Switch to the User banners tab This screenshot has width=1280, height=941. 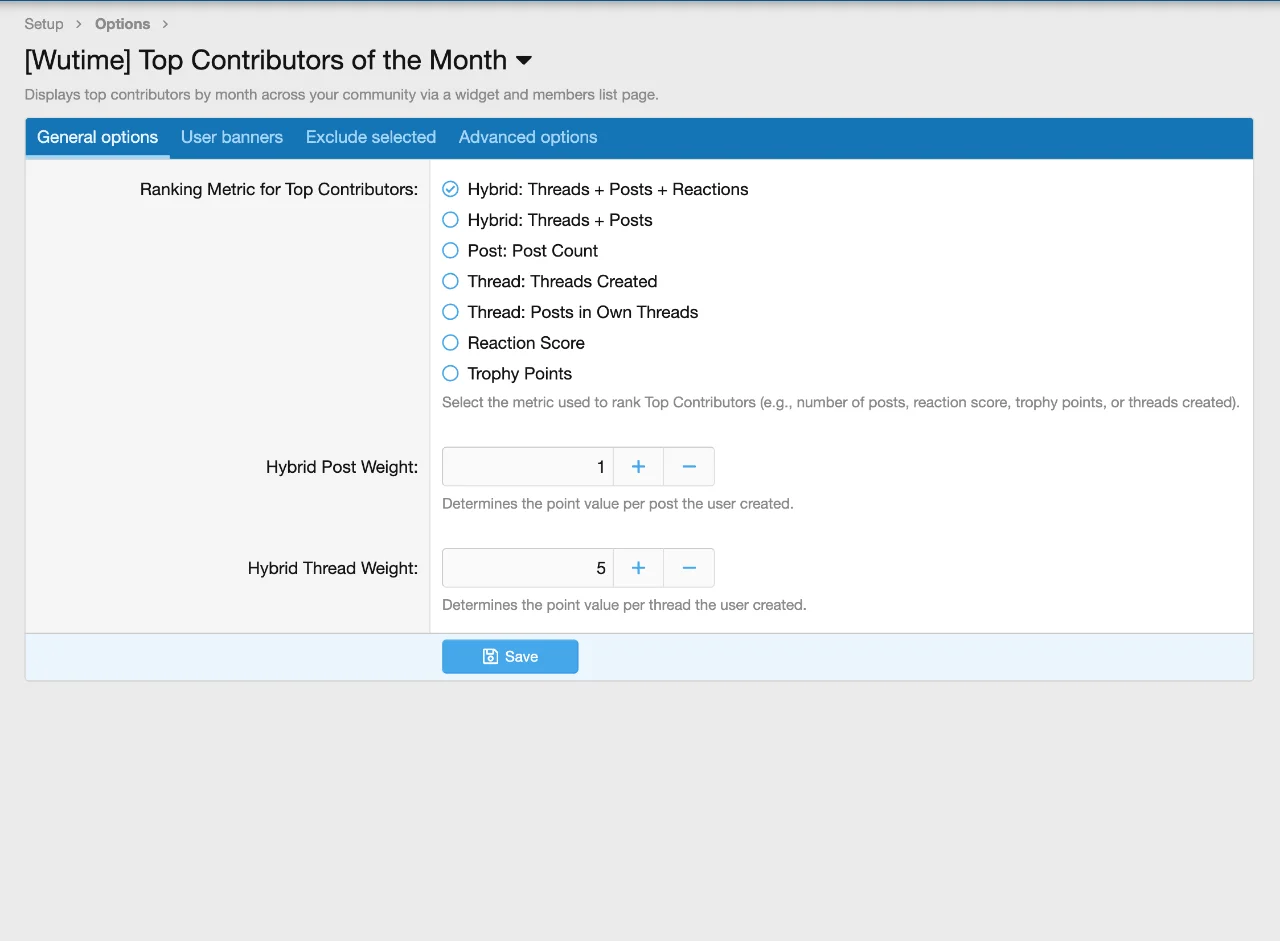coord(232,138)
